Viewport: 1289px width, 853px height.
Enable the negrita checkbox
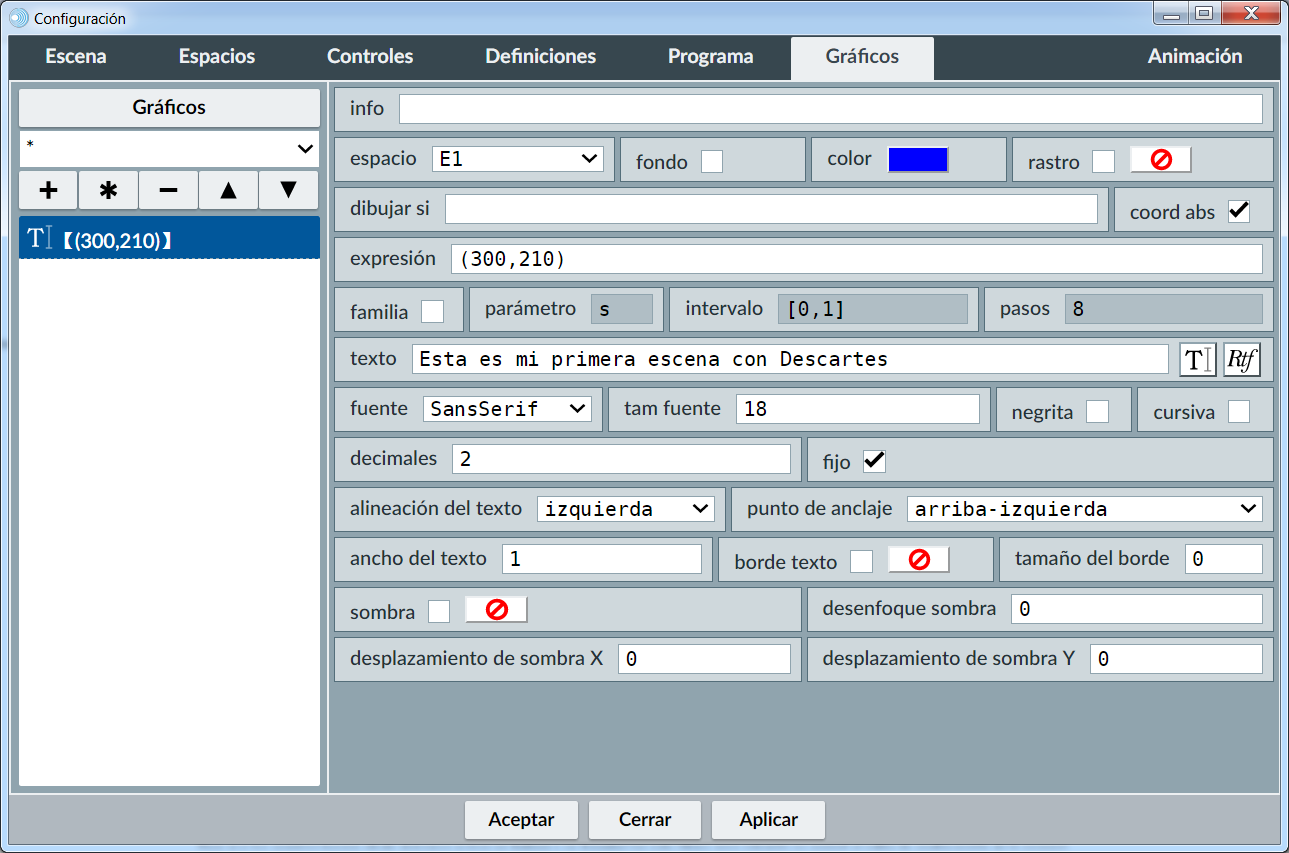[x=1097, y=411]
